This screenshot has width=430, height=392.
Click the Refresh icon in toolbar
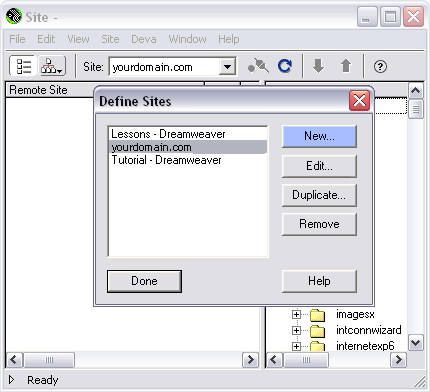[x=285, y=66]
